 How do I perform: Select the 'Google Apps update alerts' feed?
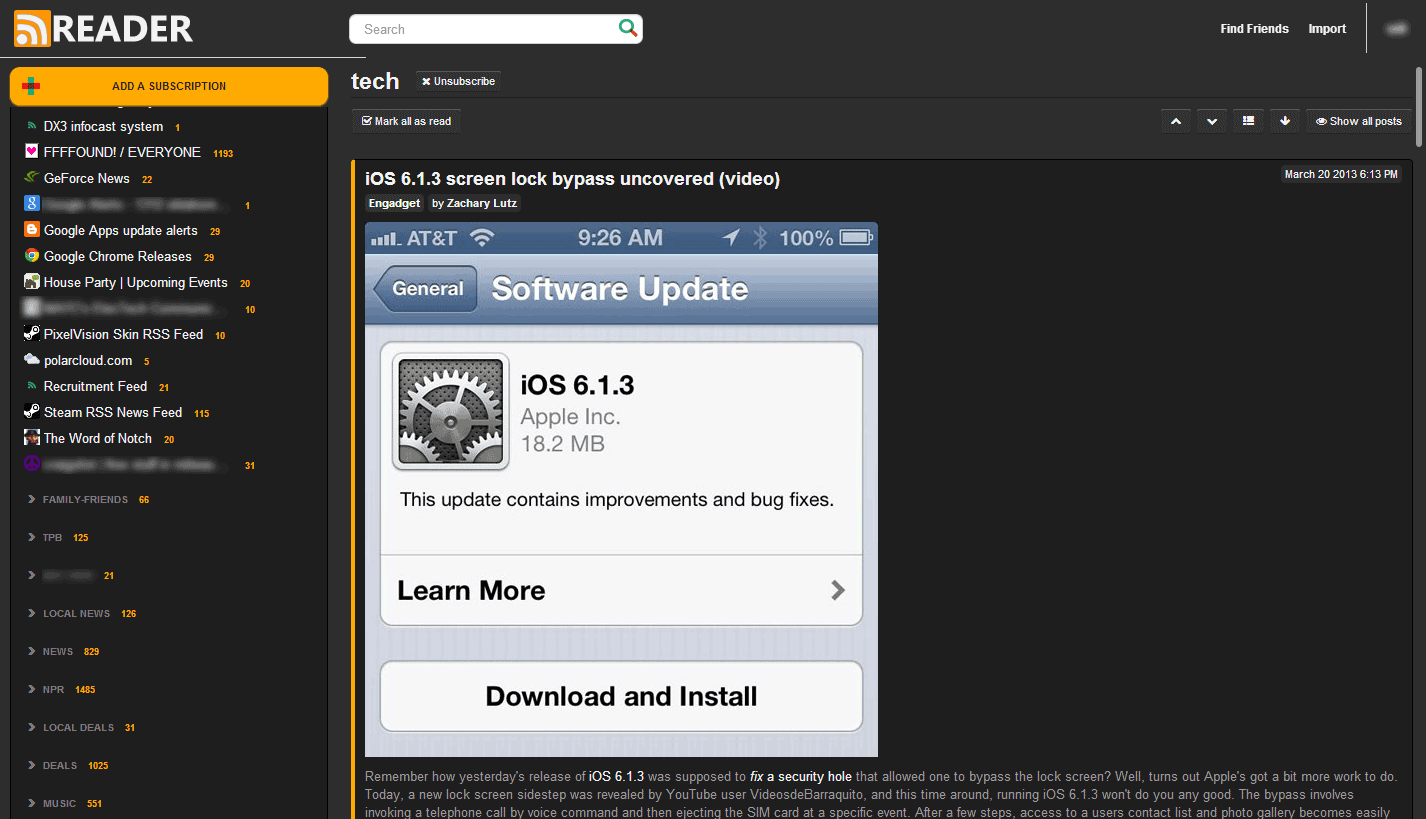[121, 230]
